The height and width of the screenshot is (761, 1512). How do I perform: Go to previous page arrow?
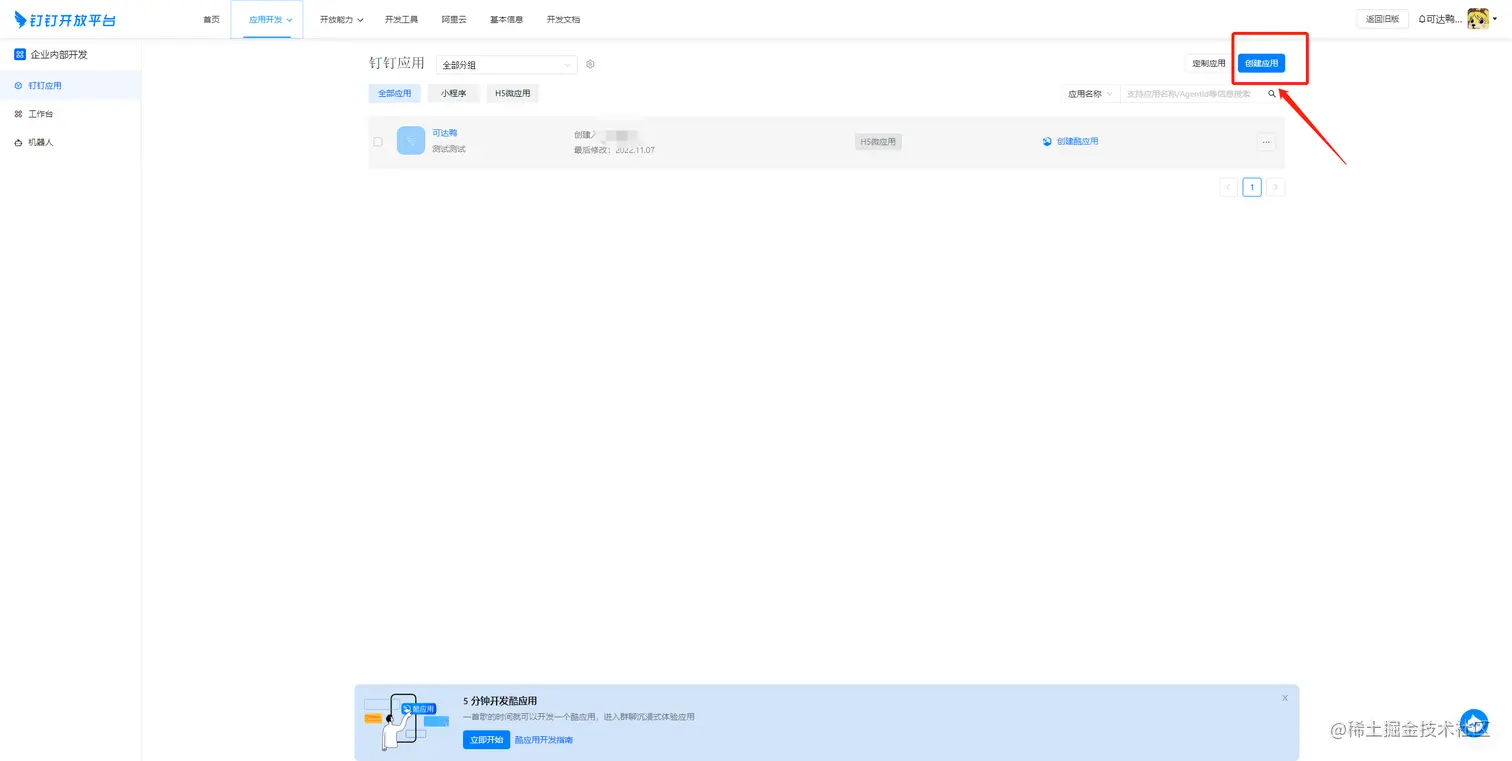[1228, 187]
